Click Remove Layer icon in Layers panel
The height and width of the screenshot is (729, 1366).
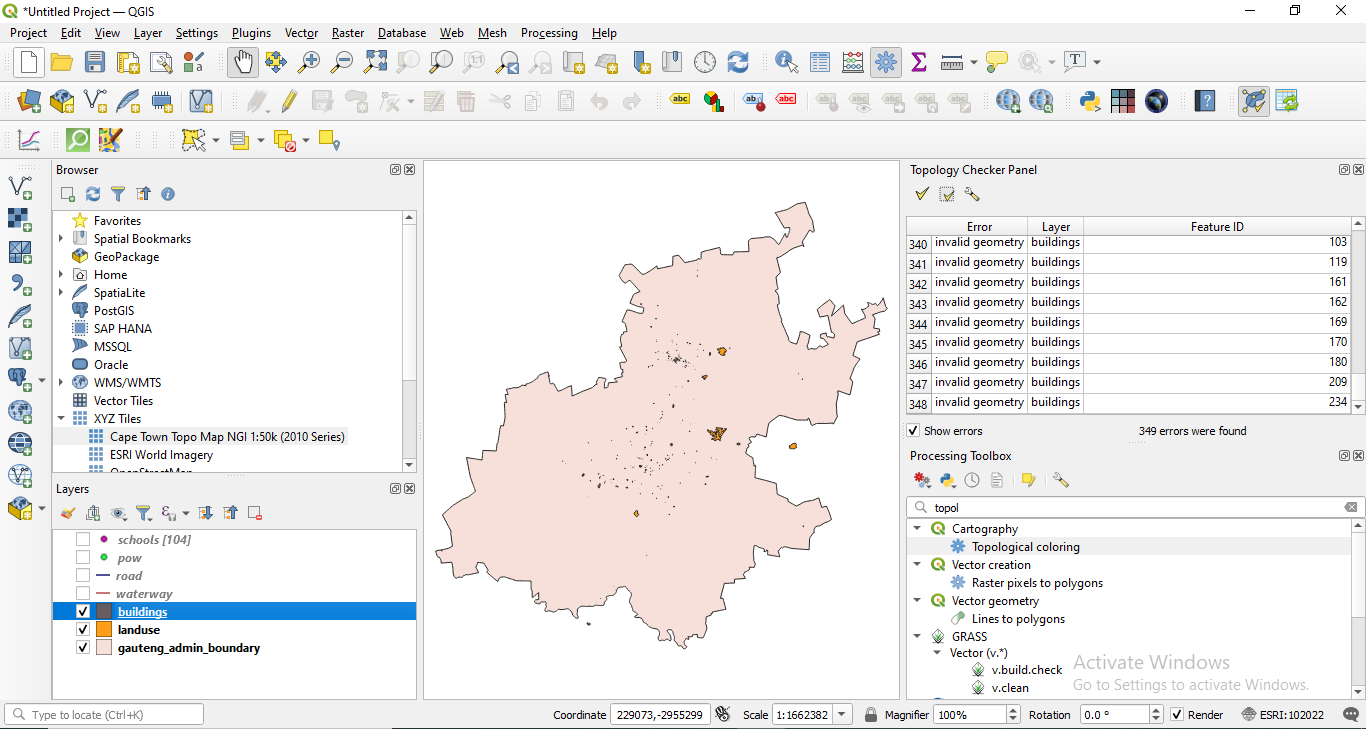point(255,513)
